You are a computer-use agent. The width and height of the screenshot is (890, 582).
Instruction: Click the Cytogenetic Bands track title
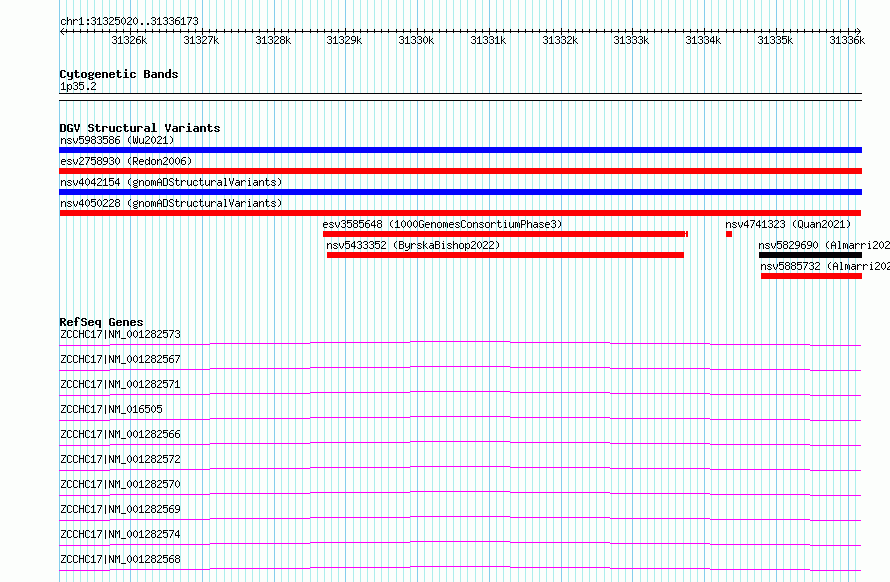119,74
